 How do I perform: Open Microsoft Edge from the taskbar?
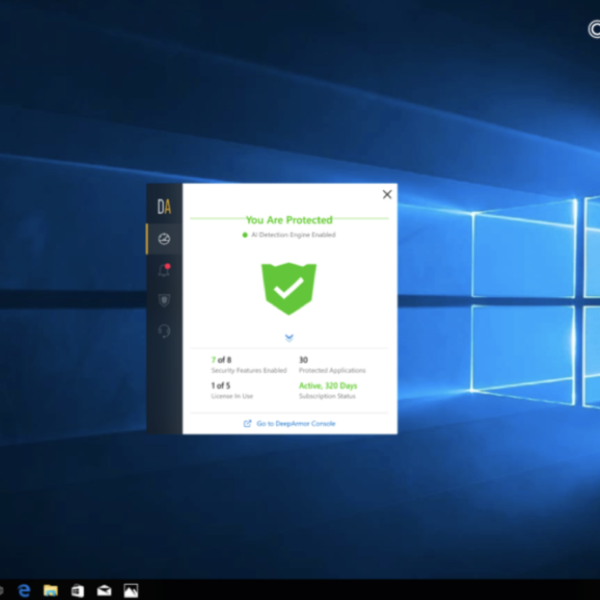[x=24, y=590]
